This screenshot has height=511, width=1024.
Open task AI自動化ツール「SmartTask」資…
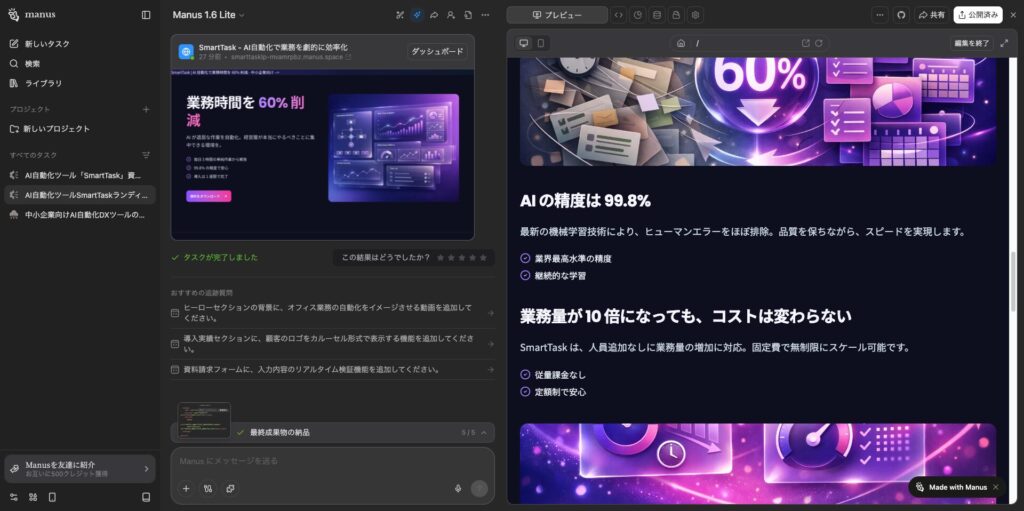[x=82, y=175]
